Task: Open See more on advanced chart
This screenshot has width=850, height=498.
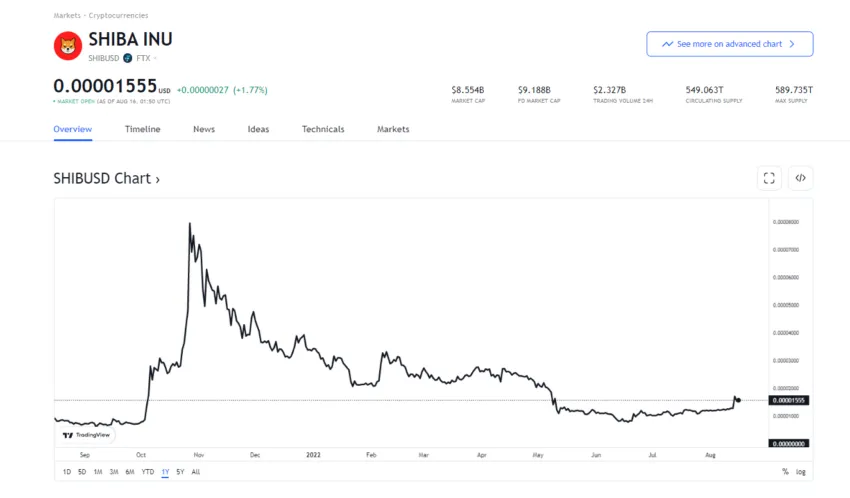Action: click(x=730, y=44)
